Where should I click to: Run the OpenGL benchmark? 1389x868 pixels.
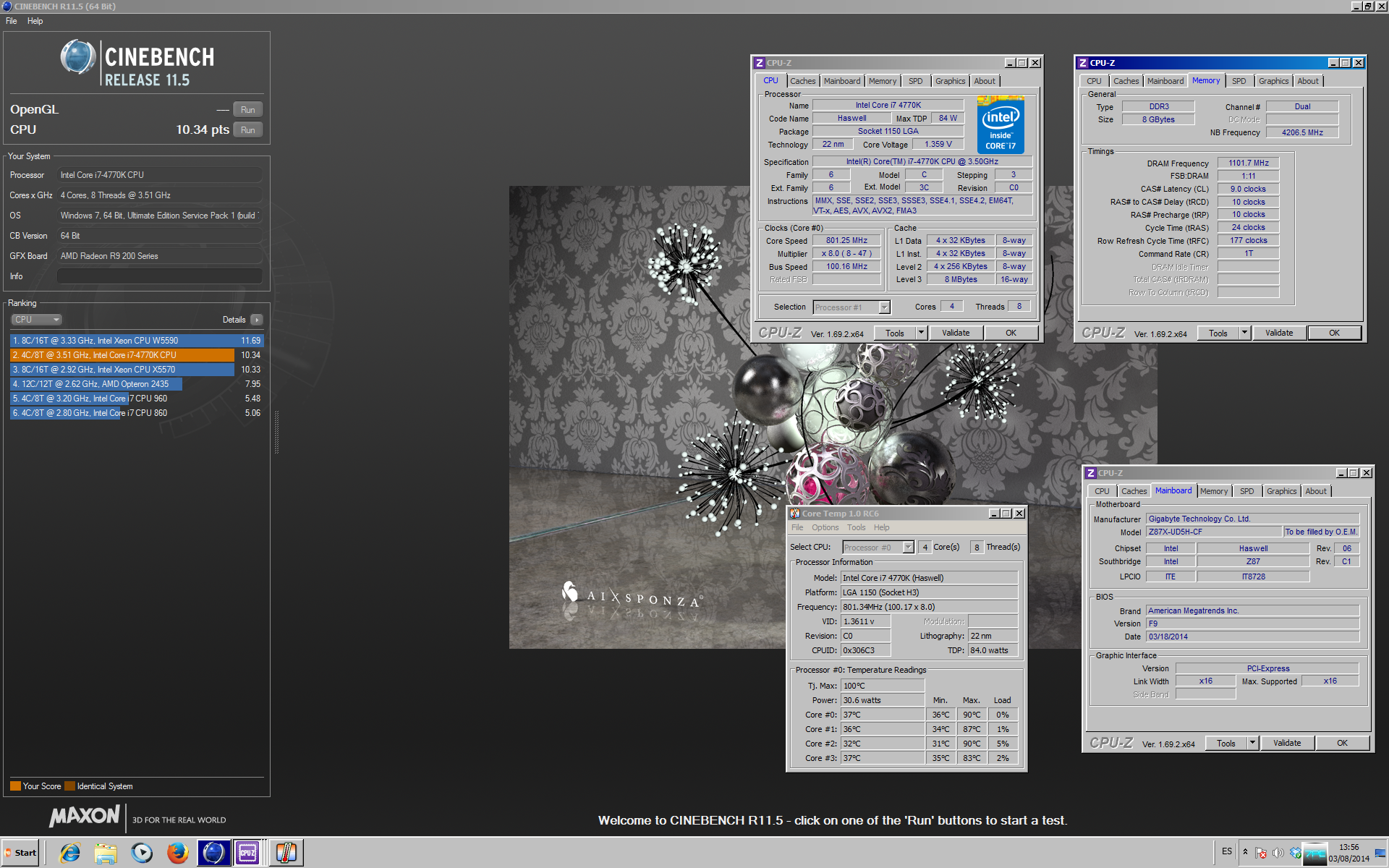[x=248, y=110]
